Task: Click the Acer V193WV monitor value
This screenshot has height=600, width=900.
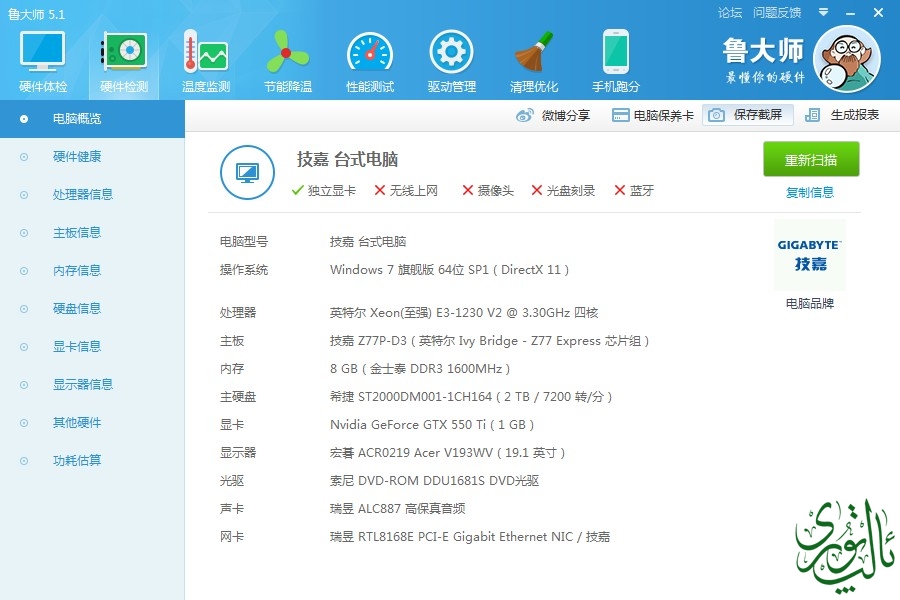Action: click(x=448, y=453)
